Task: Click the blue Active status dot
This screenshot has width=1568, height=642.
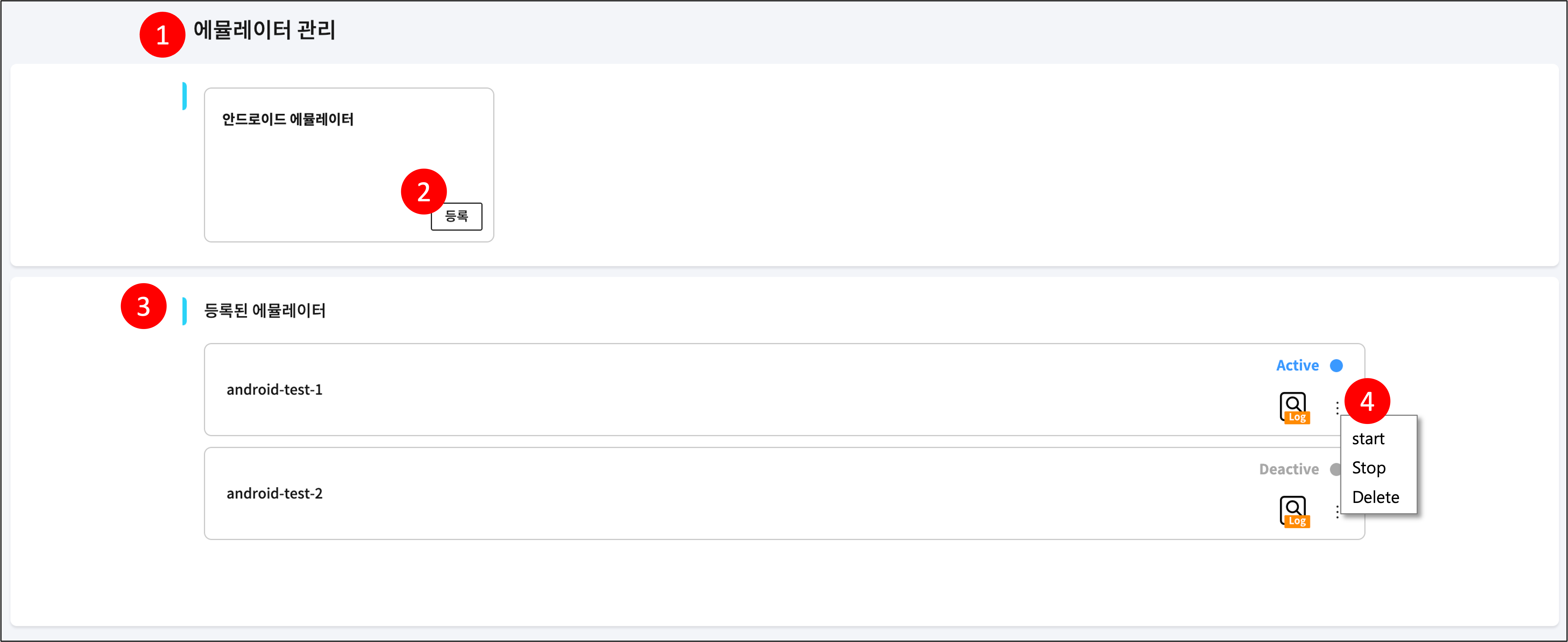Action: pyautogui.click(x=1337, y=365)
